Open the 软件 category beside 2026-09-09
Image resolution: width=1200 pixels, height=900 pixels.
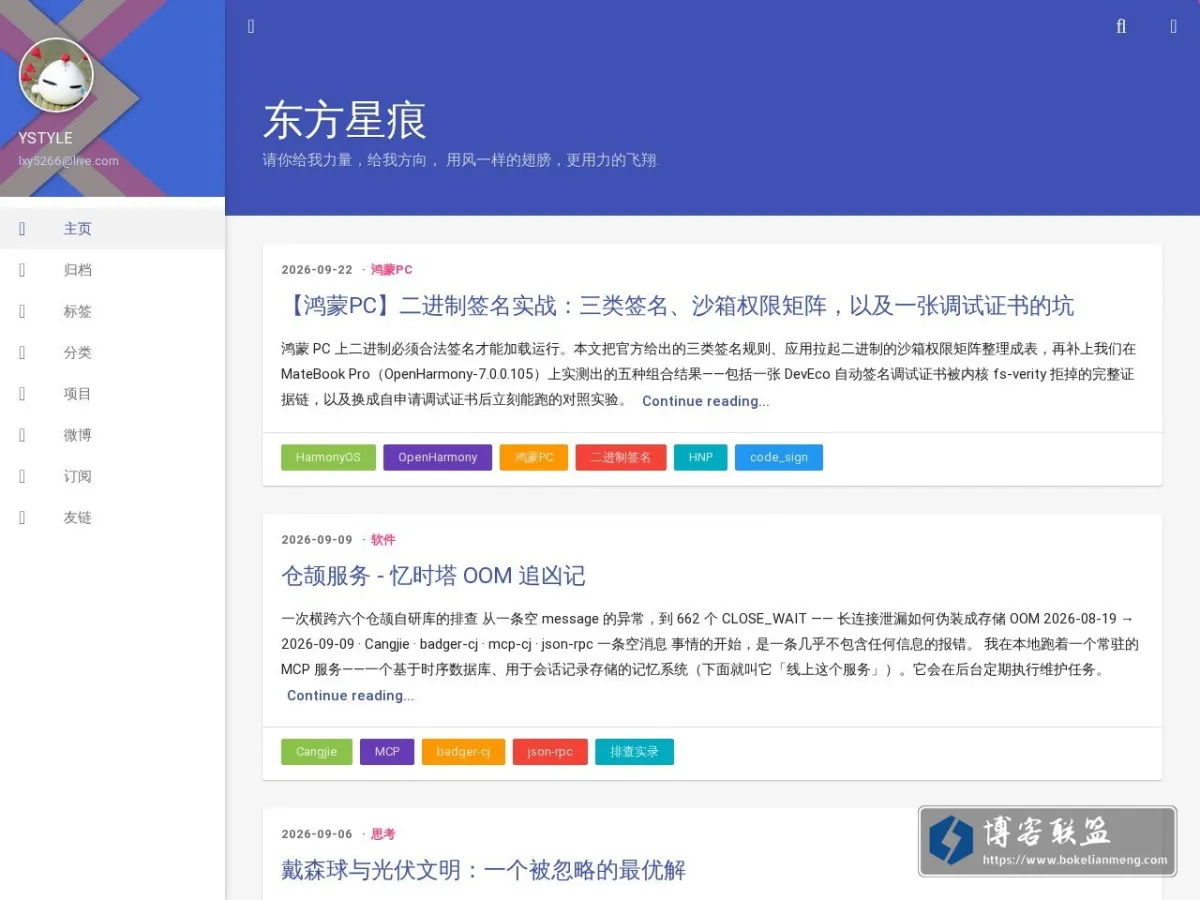[383, 540]
